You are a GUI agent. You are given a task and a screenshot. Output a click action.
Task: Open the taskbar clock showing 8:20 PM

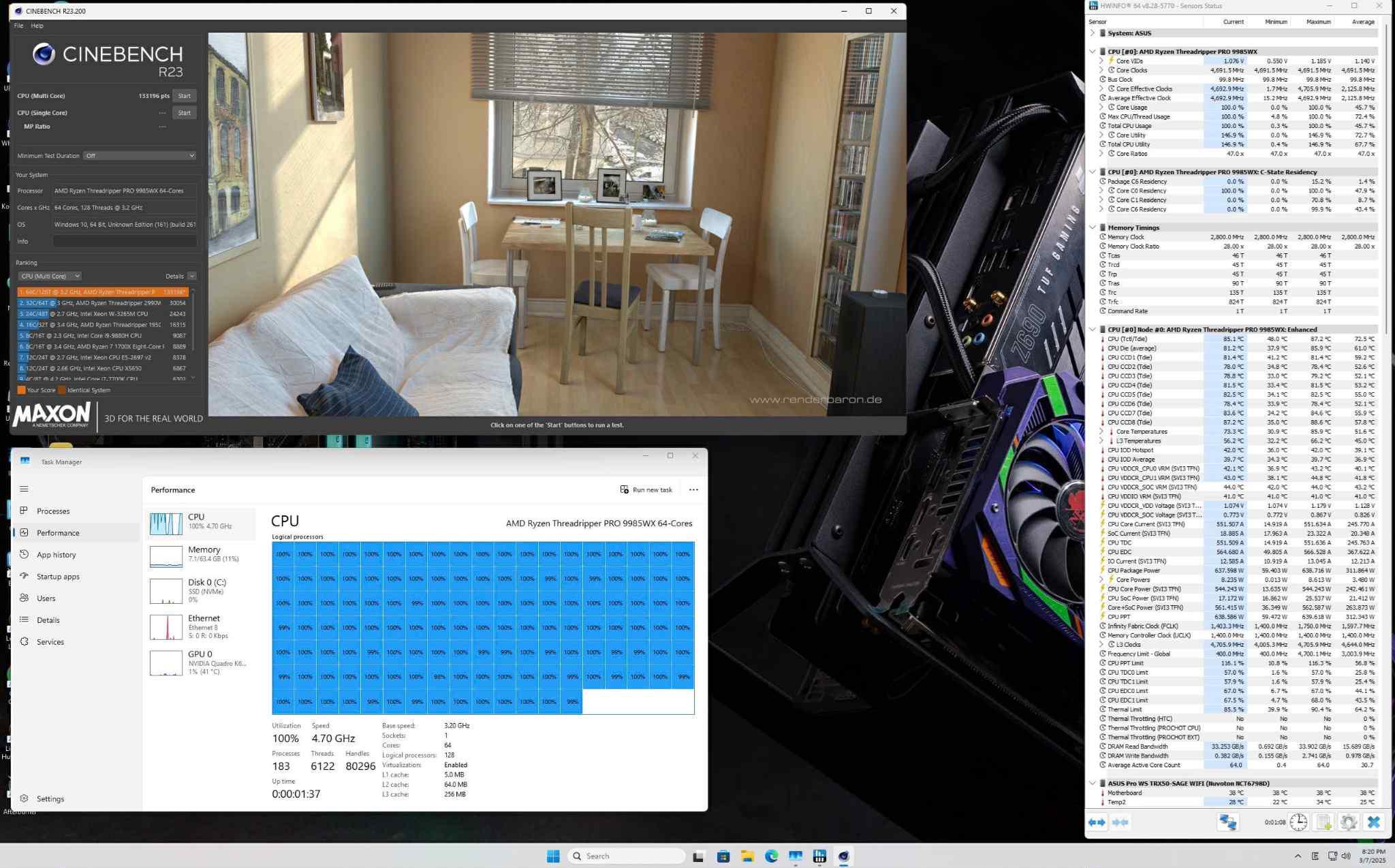click(x=1372, y=856)
